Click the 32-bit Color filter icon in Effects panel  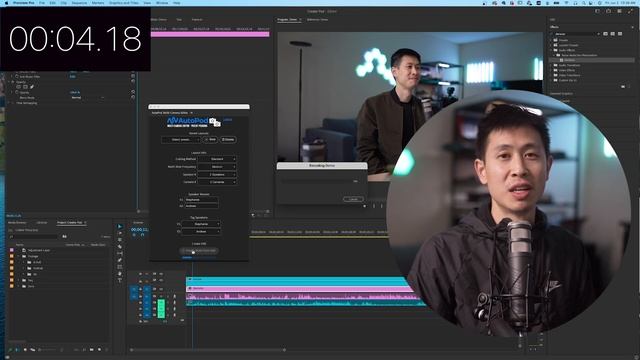pyautogui.click(x=613, y=34)
